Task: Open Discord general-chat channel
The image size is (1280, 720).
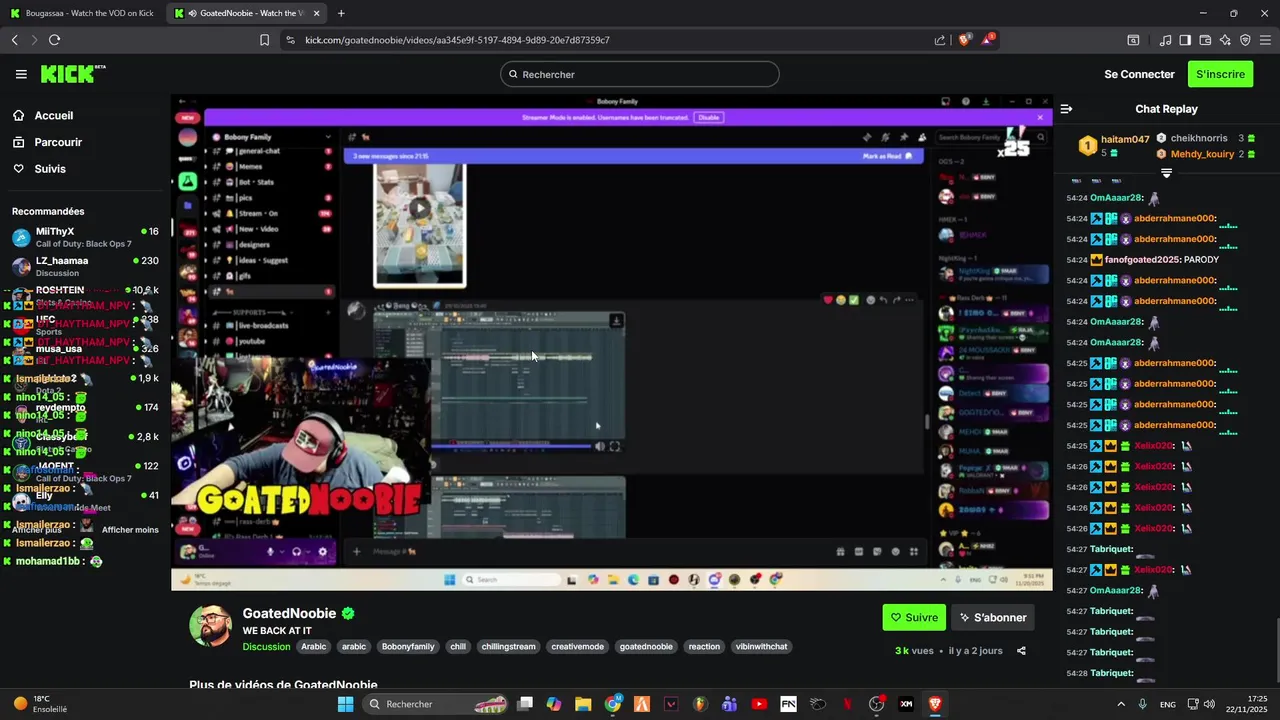Action: click(258, 151)
